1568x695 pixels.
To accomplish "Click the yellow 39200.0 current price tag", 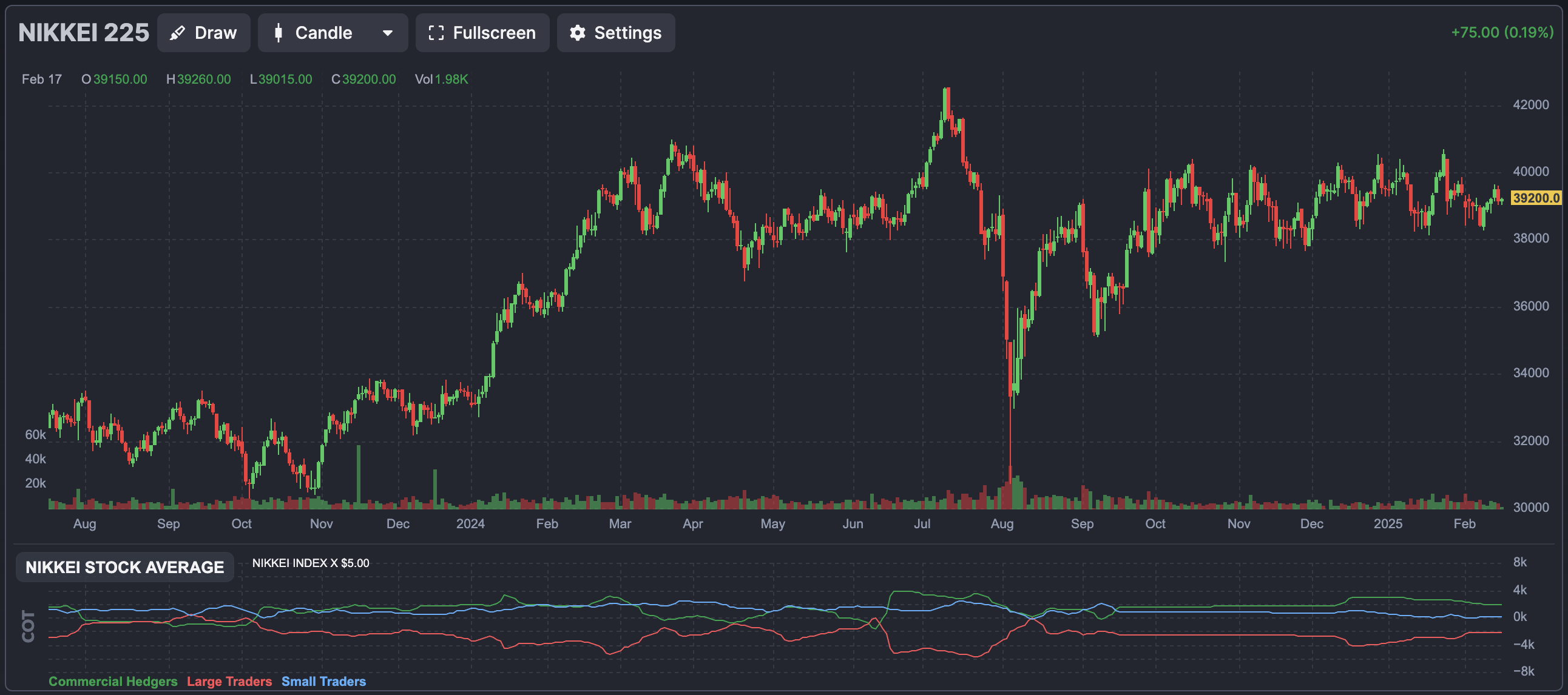I will point(1535,198).
